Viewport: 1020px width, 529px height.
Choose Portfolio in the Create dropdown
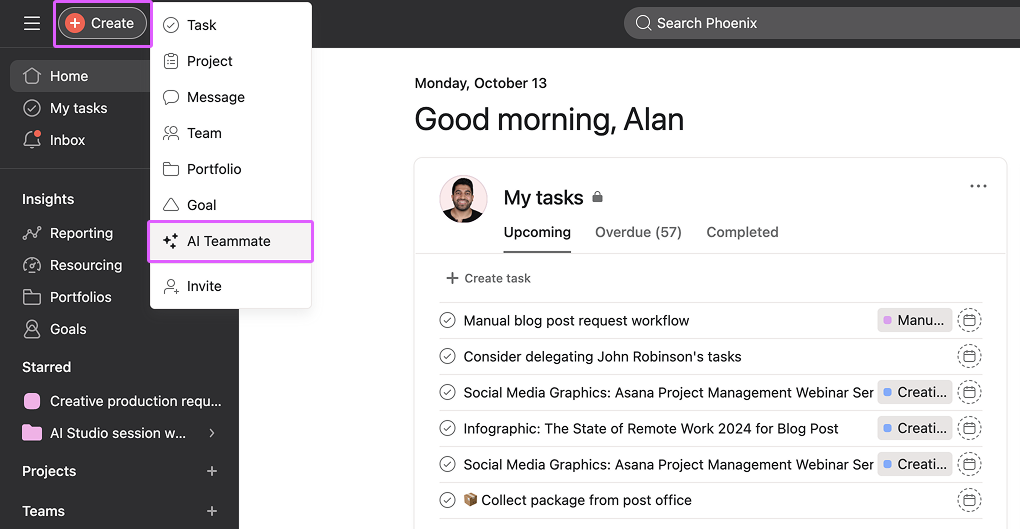[214, 169]
